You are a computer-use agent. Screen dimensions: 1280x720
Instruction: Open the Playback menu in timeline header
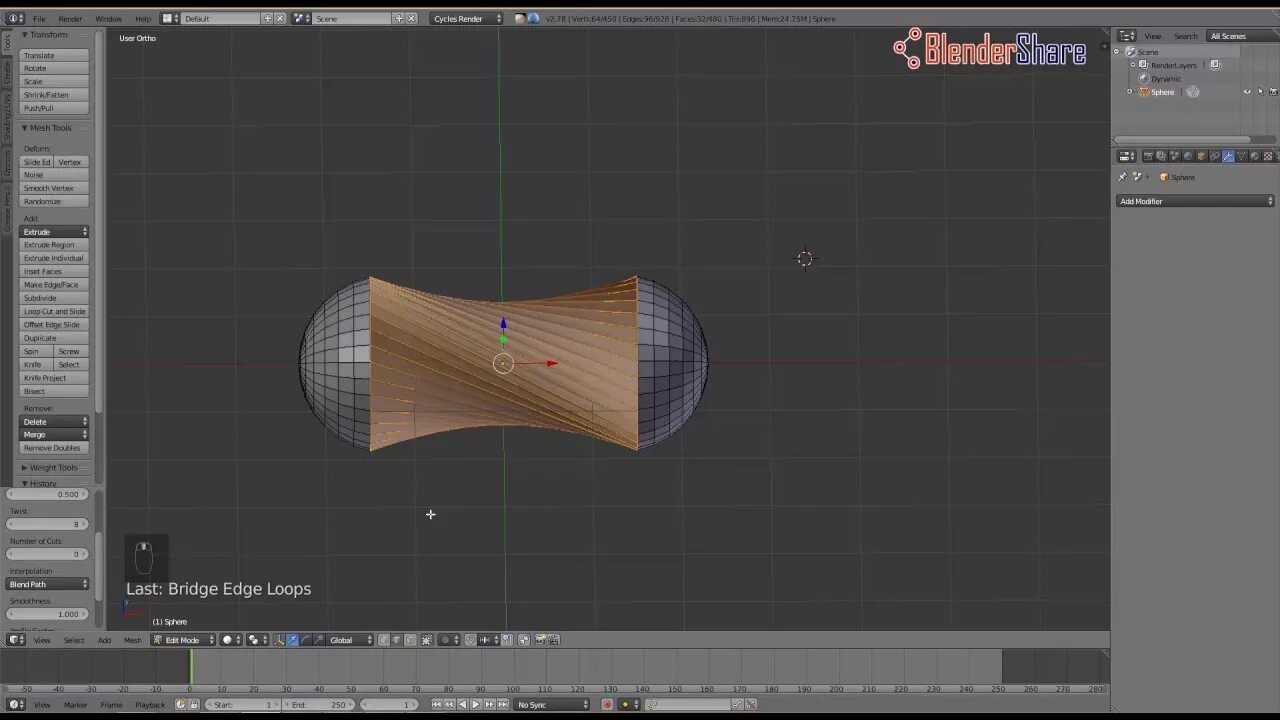coord(150,704)
